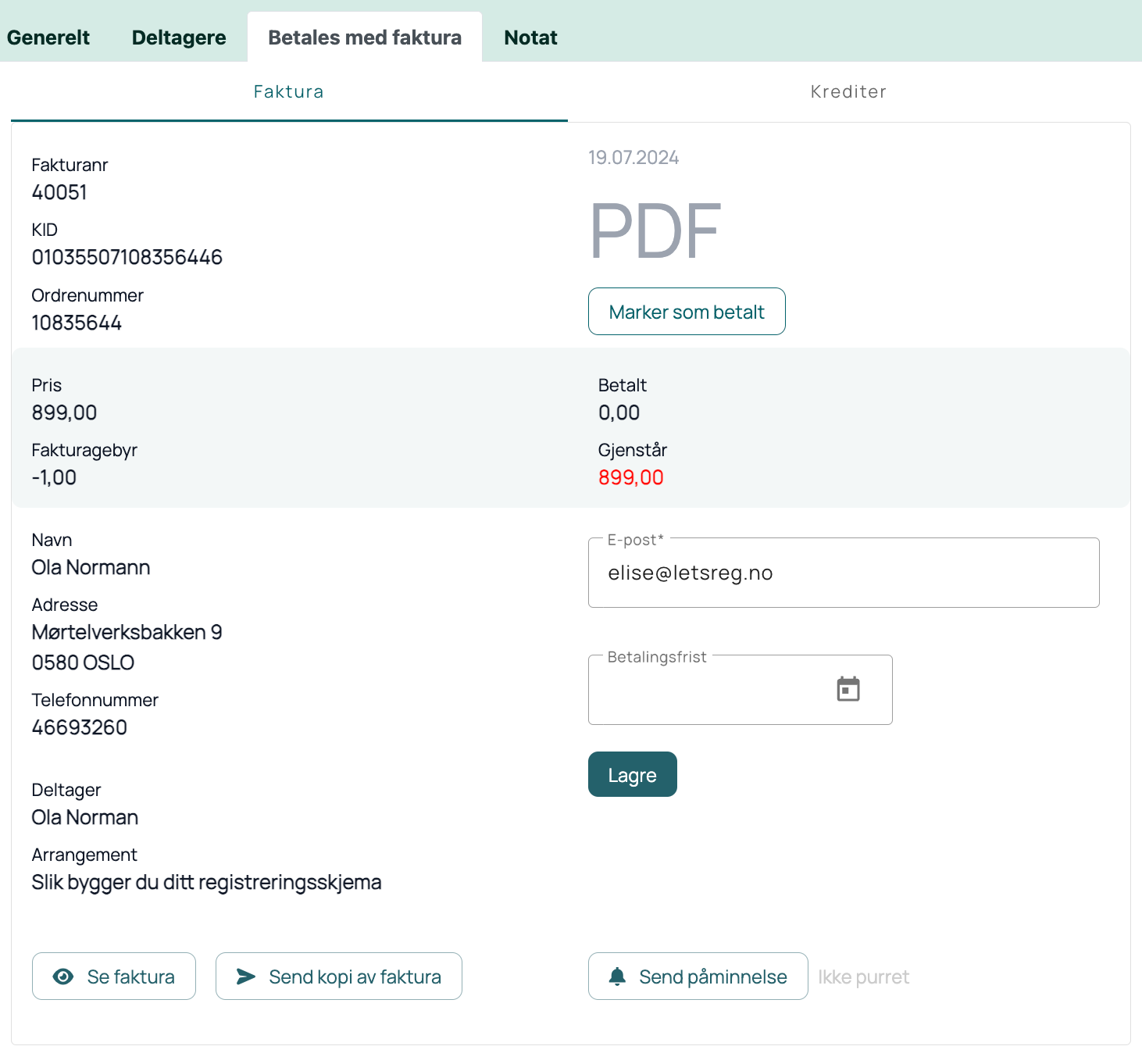Image resolution: width=1142 pixels, height=1064 pixels.
Task: Click Marker som betalt button
Action: tap(687, 312)
